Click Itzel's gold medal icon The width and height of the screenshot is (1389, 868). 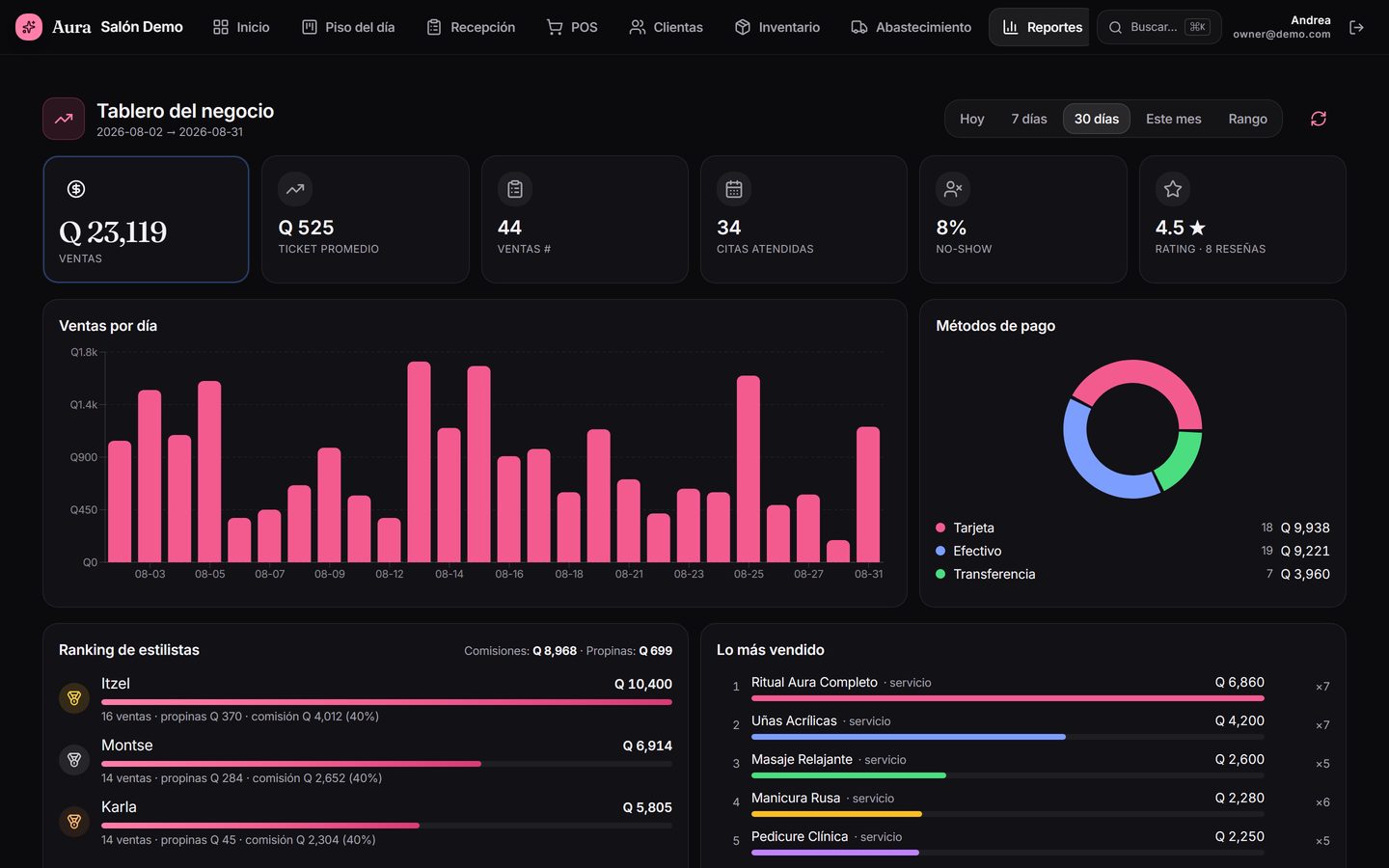click(x=74, y=698)
